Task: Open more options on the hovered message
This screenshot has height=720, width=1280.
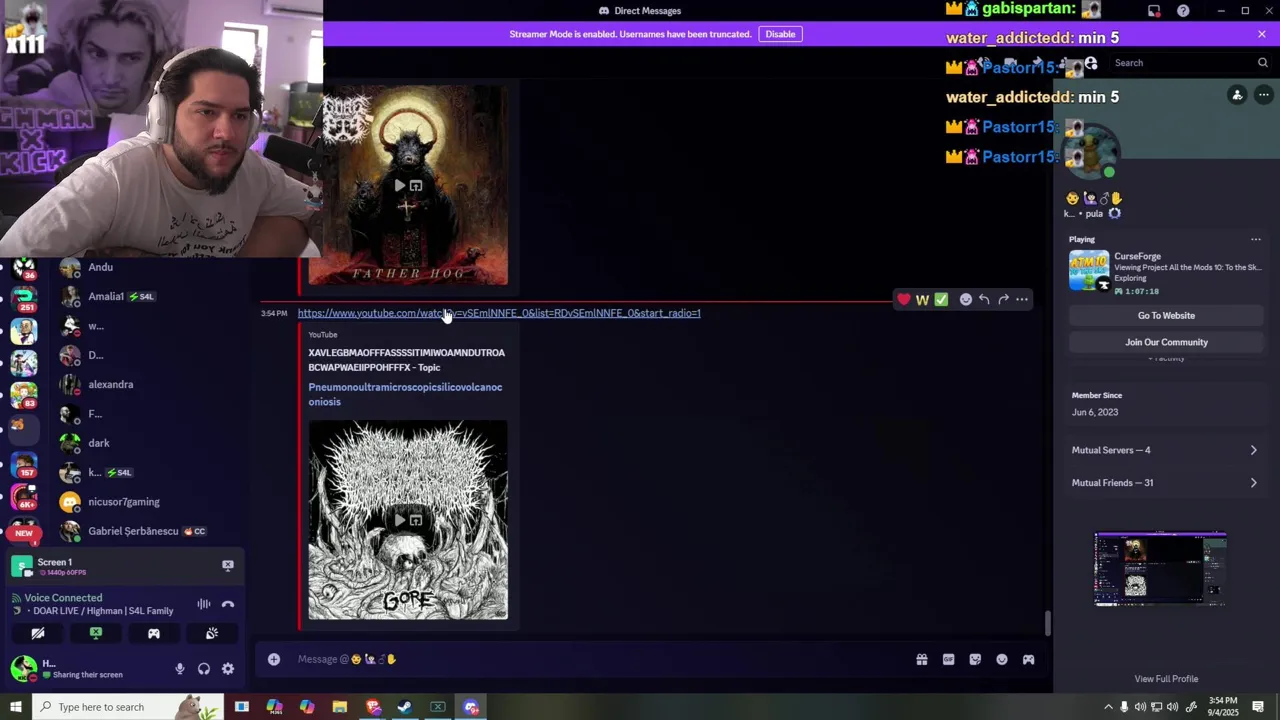Action: (1022, 299)
